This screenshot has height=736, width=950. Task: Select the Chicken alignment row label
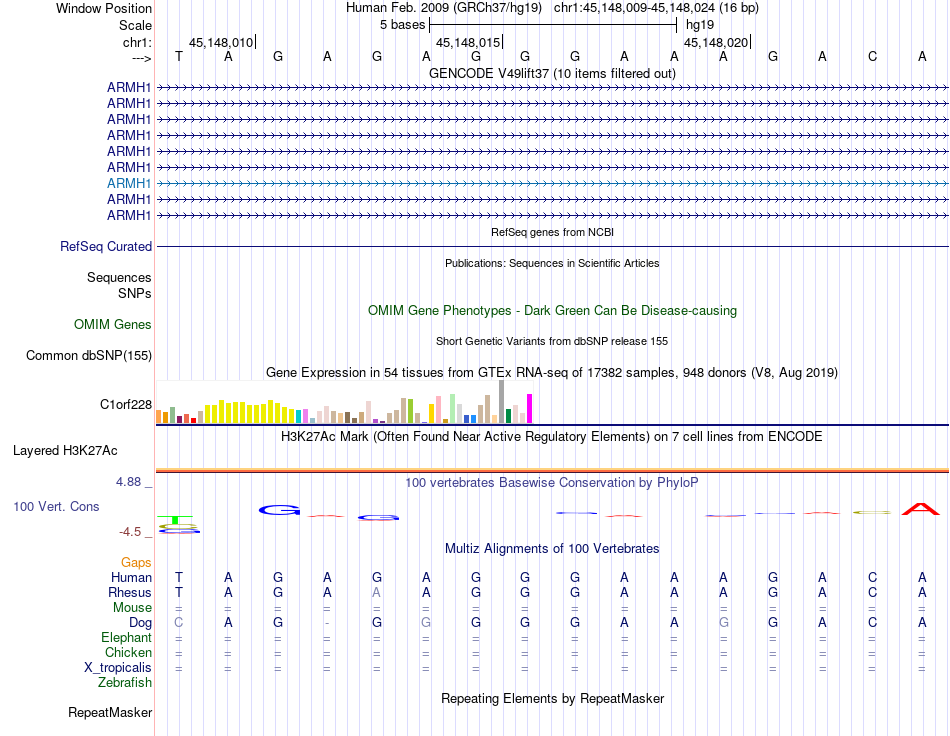pos(128,652)
